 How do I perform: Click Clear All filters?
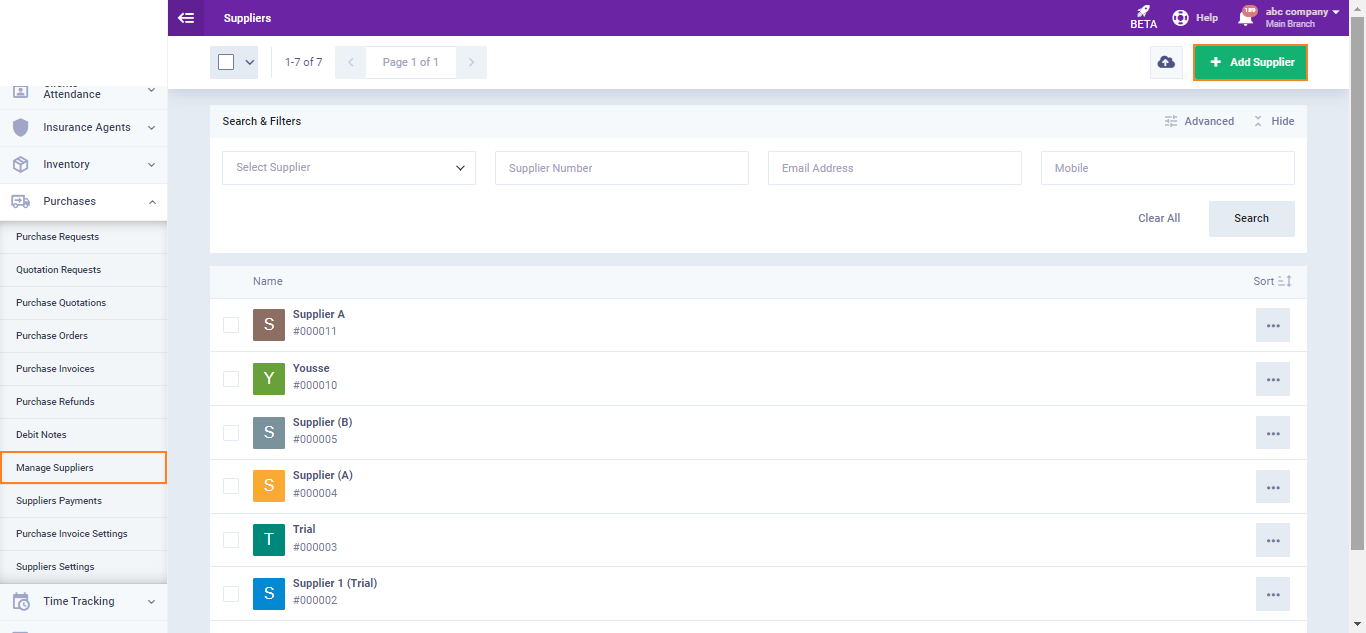tap(1159, 218)
